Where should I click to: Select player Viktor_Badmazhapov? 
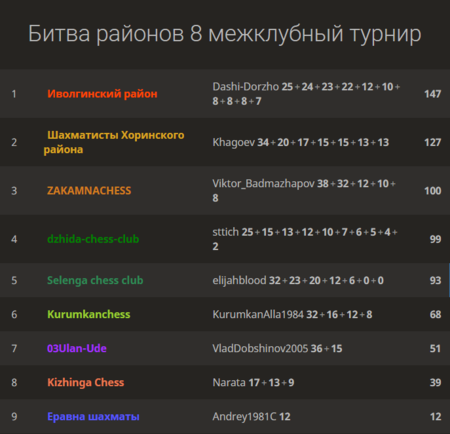click(263, 184)
